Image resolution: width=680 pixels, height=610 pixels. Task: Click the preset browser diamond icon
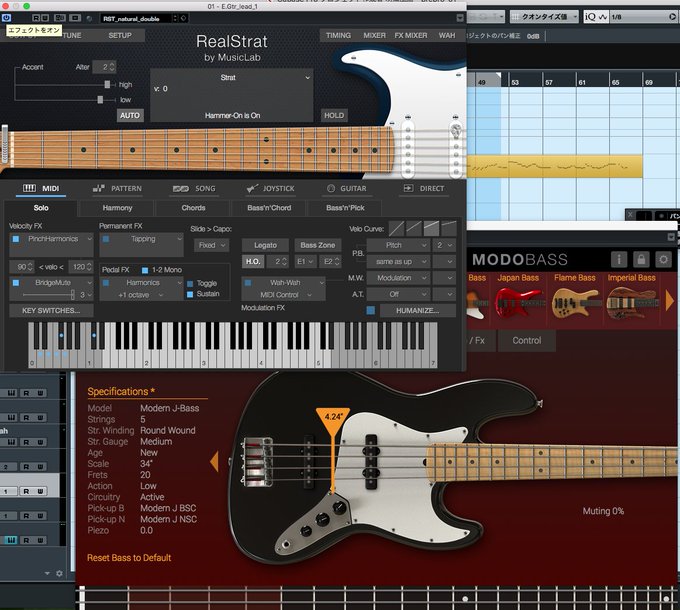pyautogui.click(x=183, y=18)
